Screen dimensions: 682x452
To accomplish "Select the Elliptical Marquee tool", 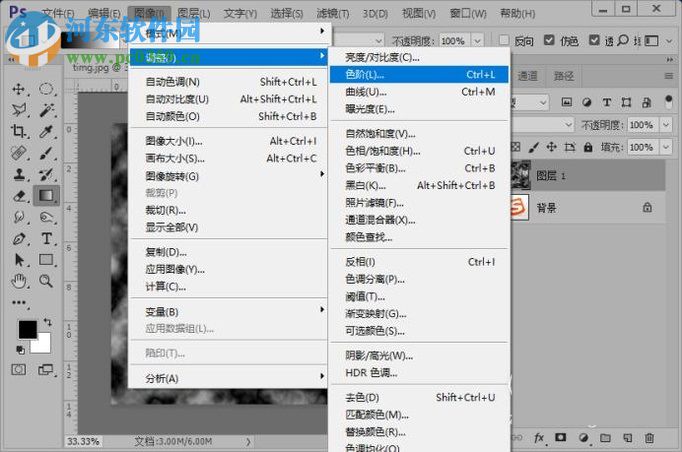I will (46, 89).
